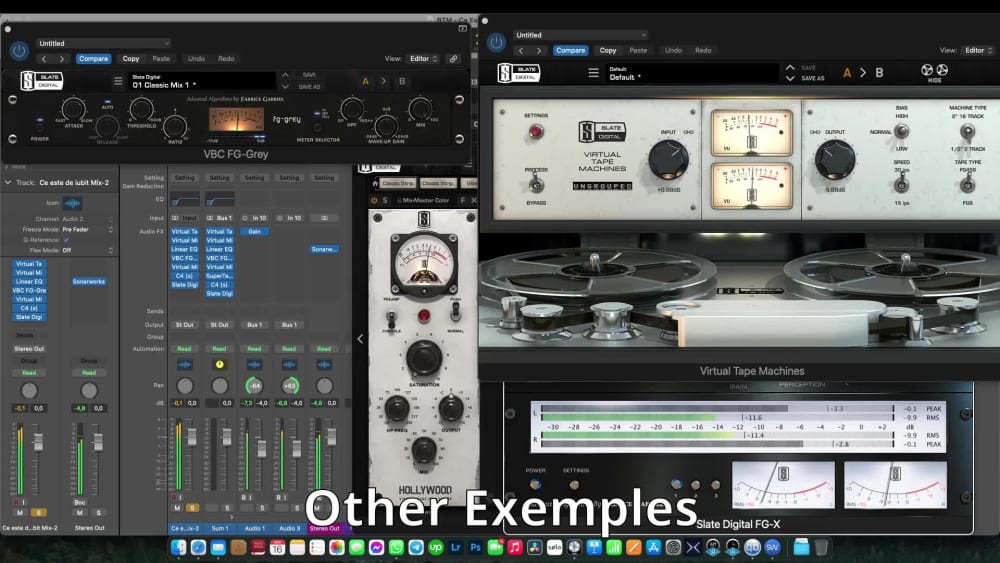Toggle the Q-Reference checkbox
This screenshot has width=1000, height=563.
pos(66,240)
